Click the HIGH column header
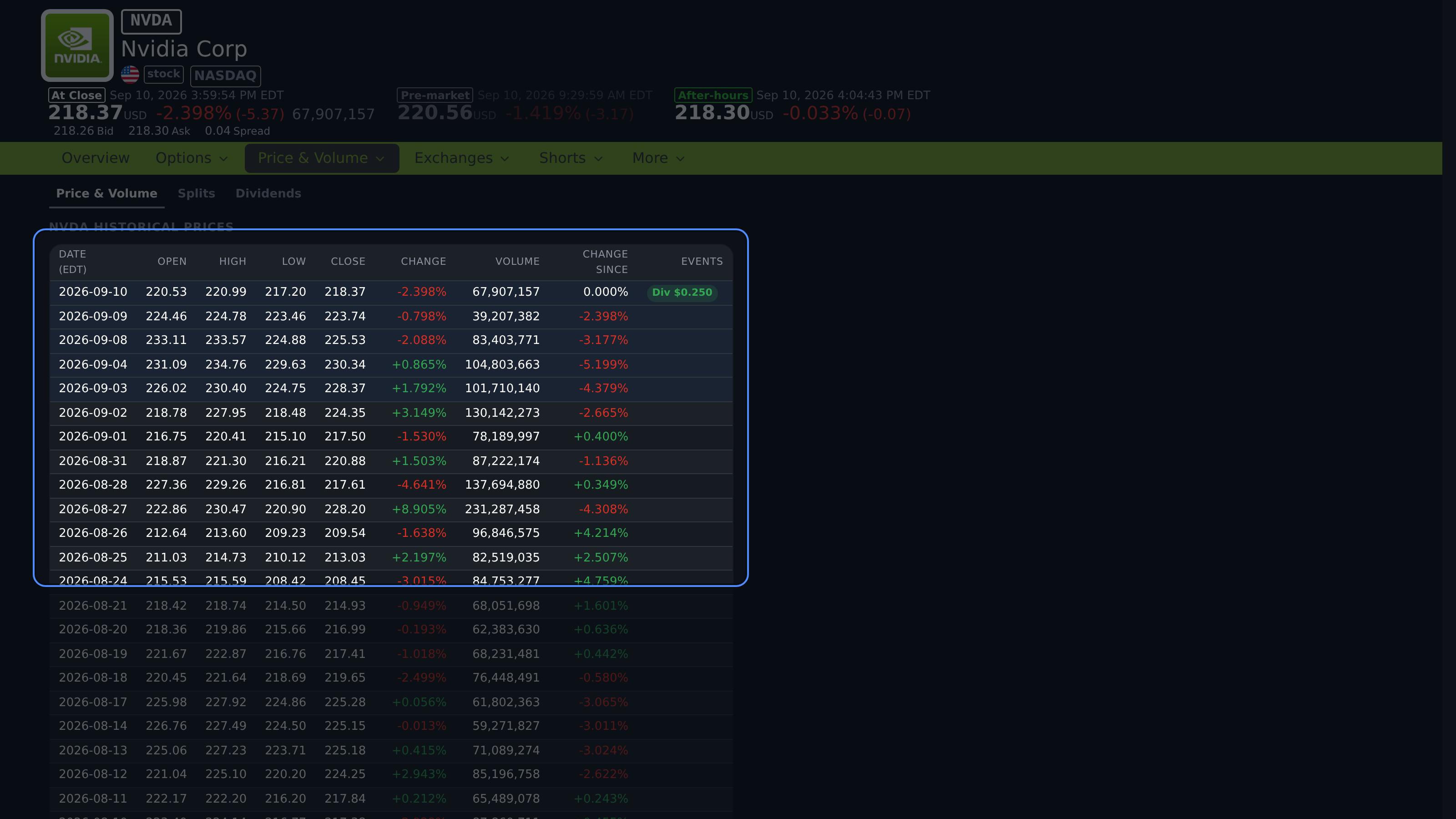 pos(233,262)
